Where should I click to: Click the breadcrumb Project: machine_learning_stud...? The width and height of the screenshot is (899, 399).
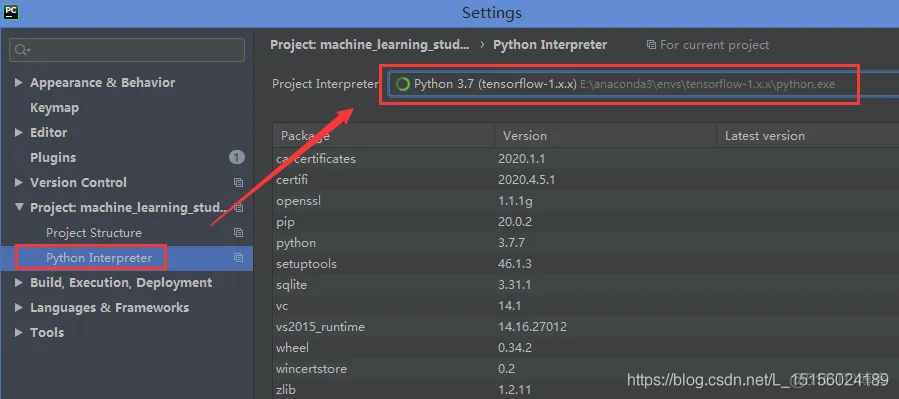tap(370, 45)
